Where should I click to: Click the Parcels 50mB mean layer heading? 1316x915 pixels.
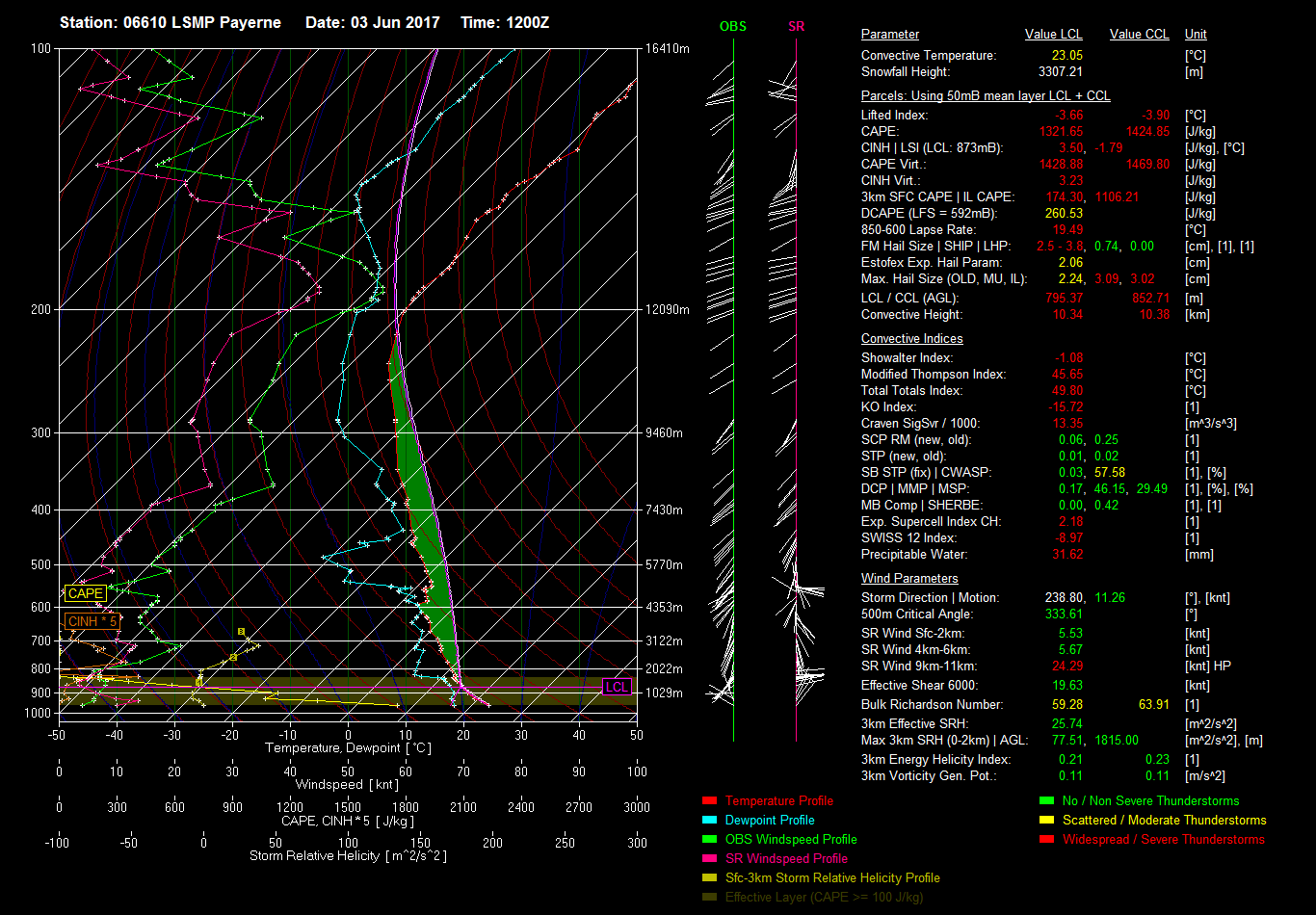pyautogui.click(x=985, y=96)
